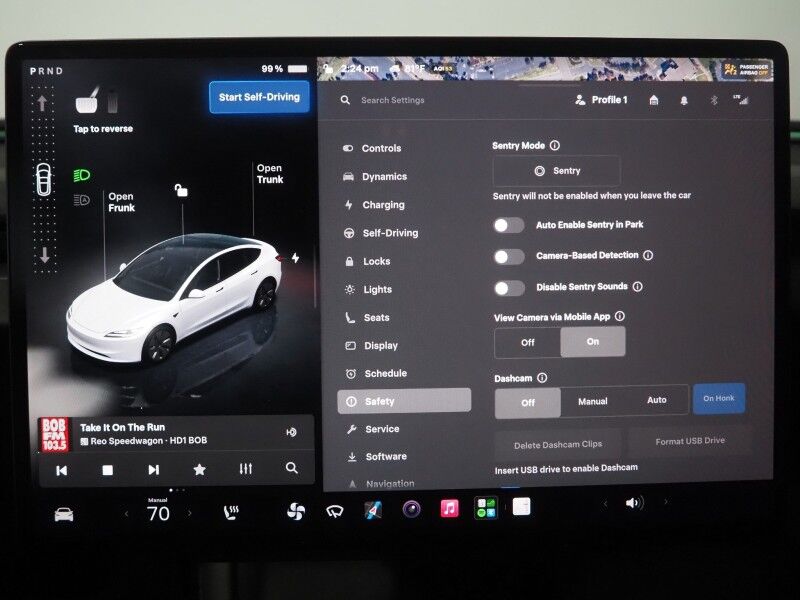Image resolution: width=800 pixels, height=600 pixels.
Task: Launch the pink music app icon
Action: [x=449, y=509]
